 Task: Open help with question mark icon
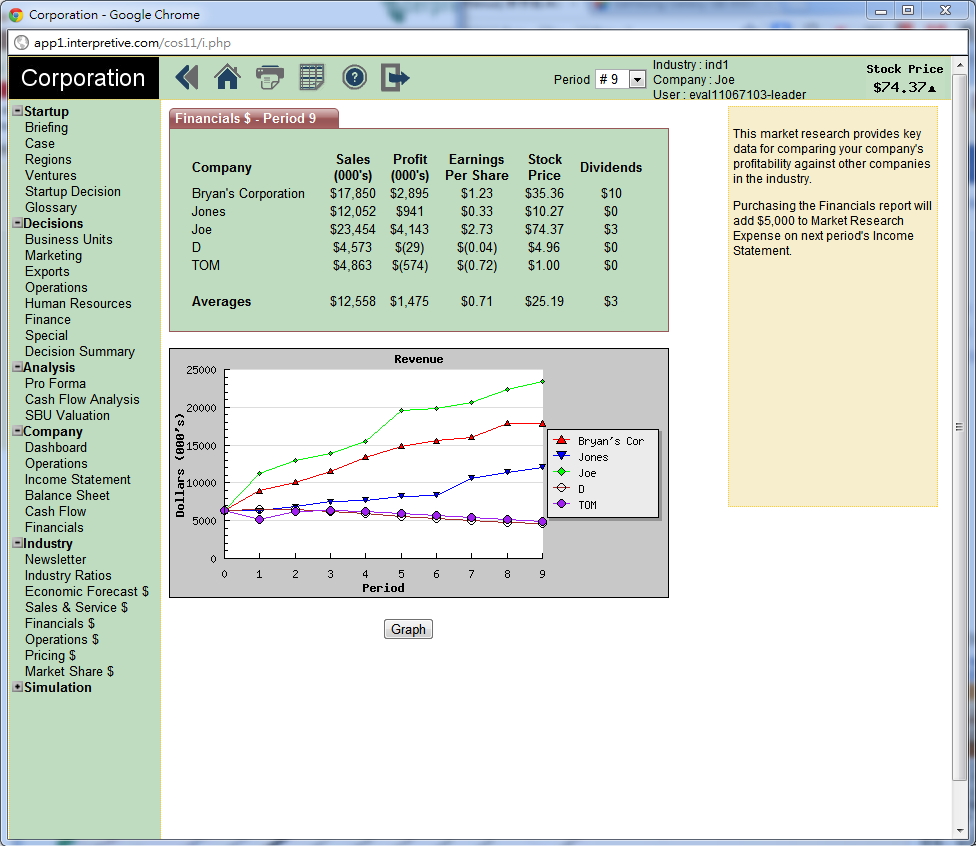tap(354, 77)
